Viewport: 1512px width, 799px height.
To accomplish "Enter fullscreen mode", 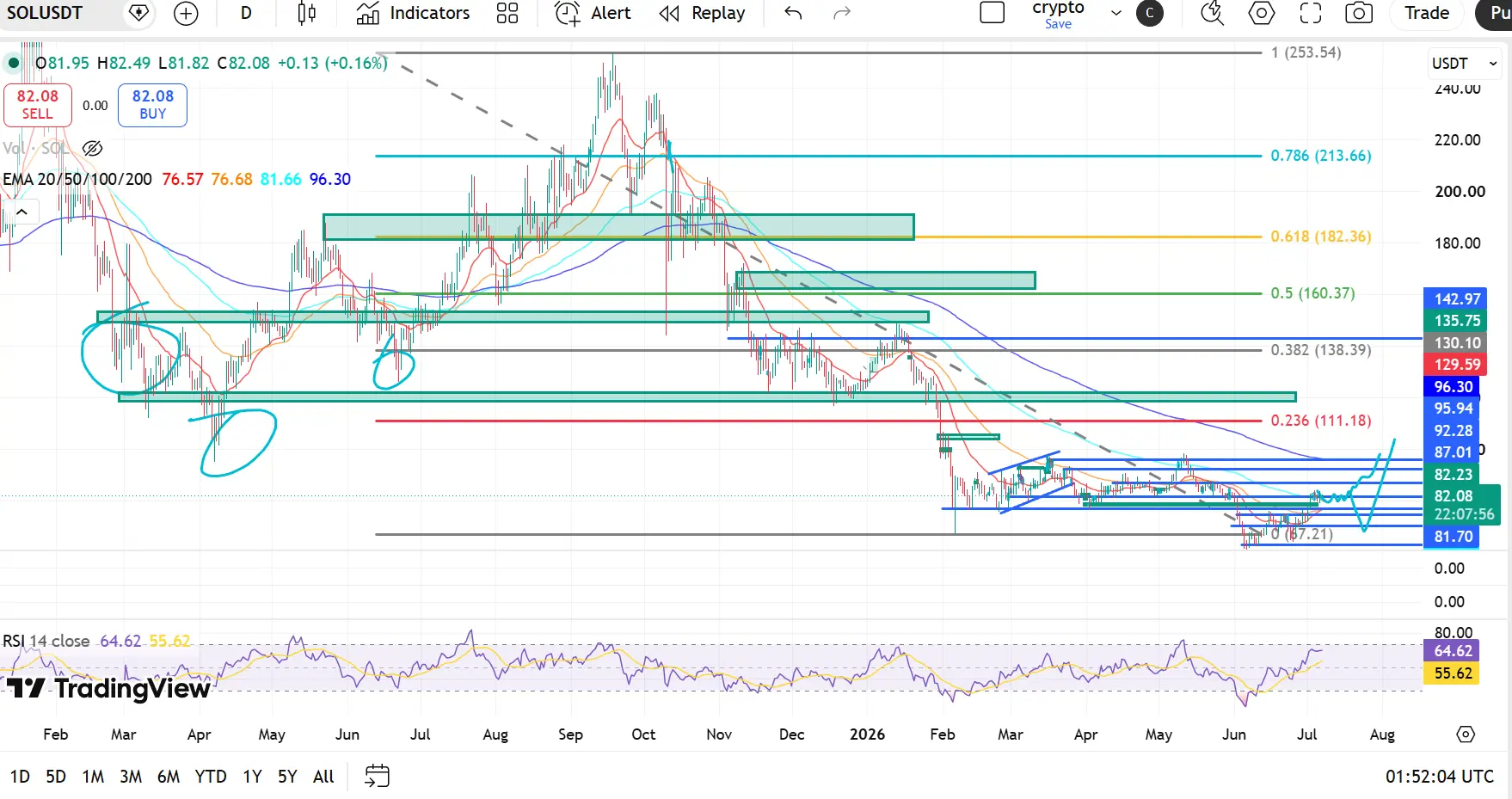I will 1310,13.
